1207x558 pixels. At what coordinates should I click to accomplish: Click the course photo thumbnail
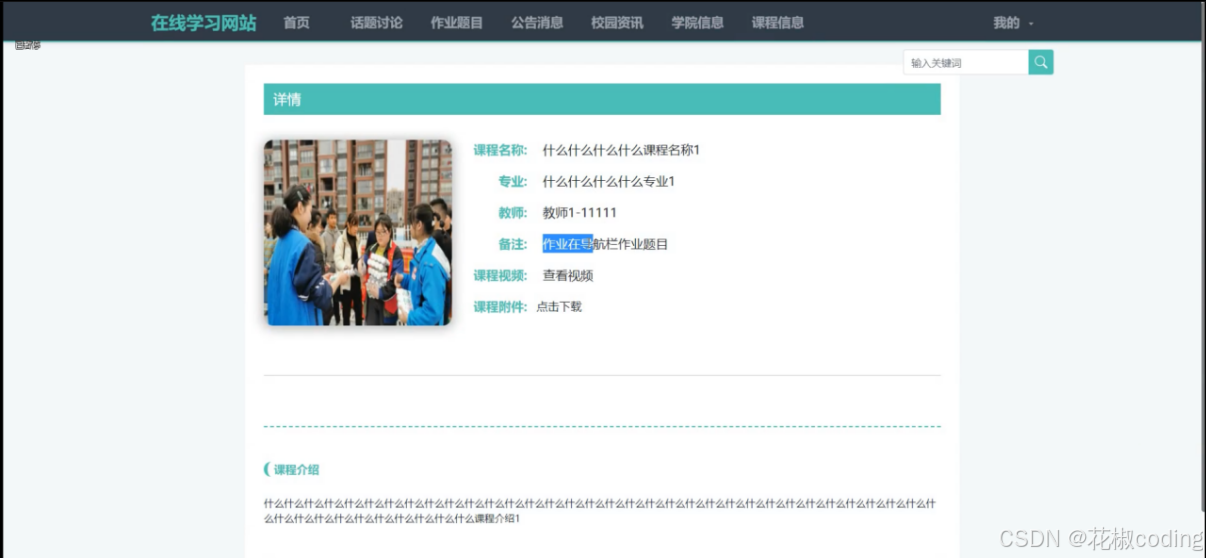[358, 232]
